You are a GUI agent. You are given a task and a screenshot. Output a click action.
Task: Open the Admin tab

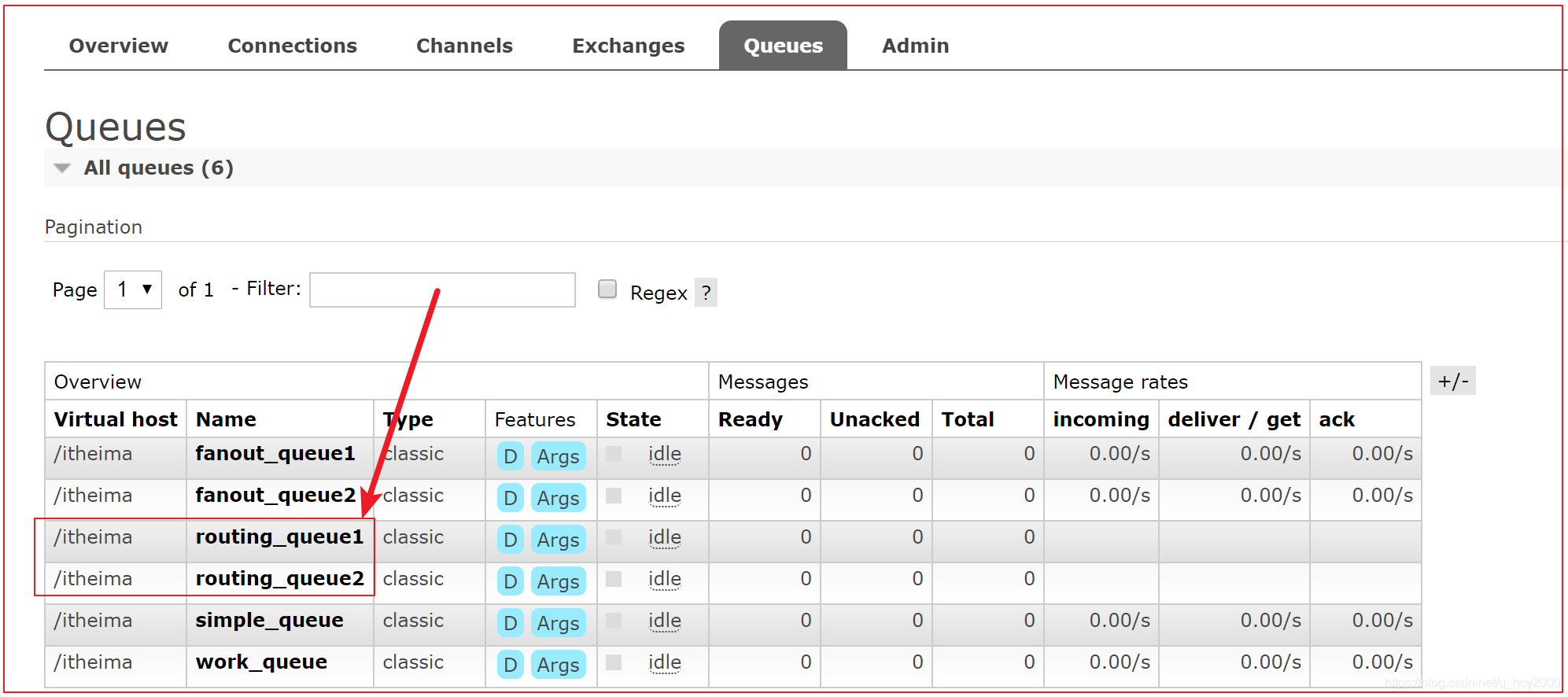pyautogui.click(x=915, y=46)
